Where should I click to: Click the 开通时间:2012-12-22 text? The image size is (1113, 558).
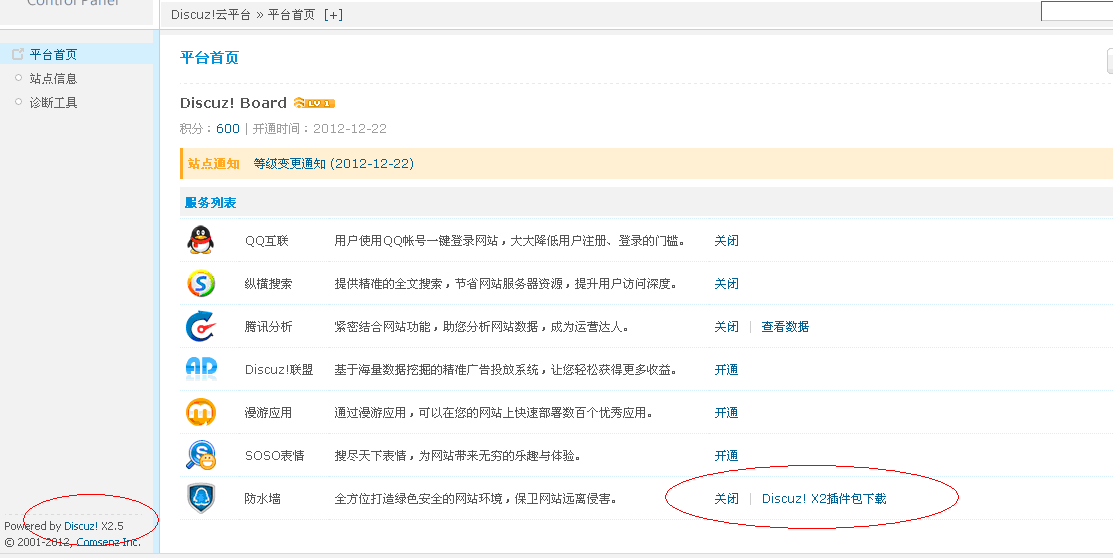coord(319,128)
